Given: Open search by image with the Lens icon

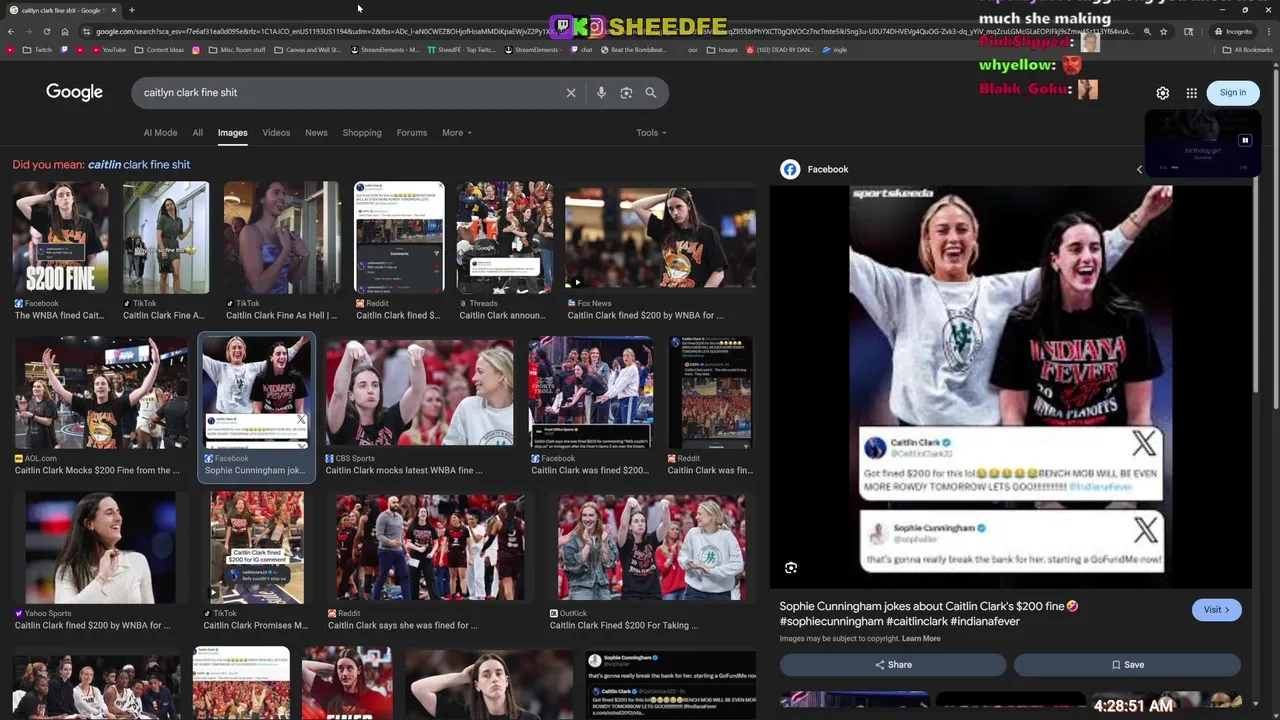Looking at the screenshot, I should click(x=626, y=93).
